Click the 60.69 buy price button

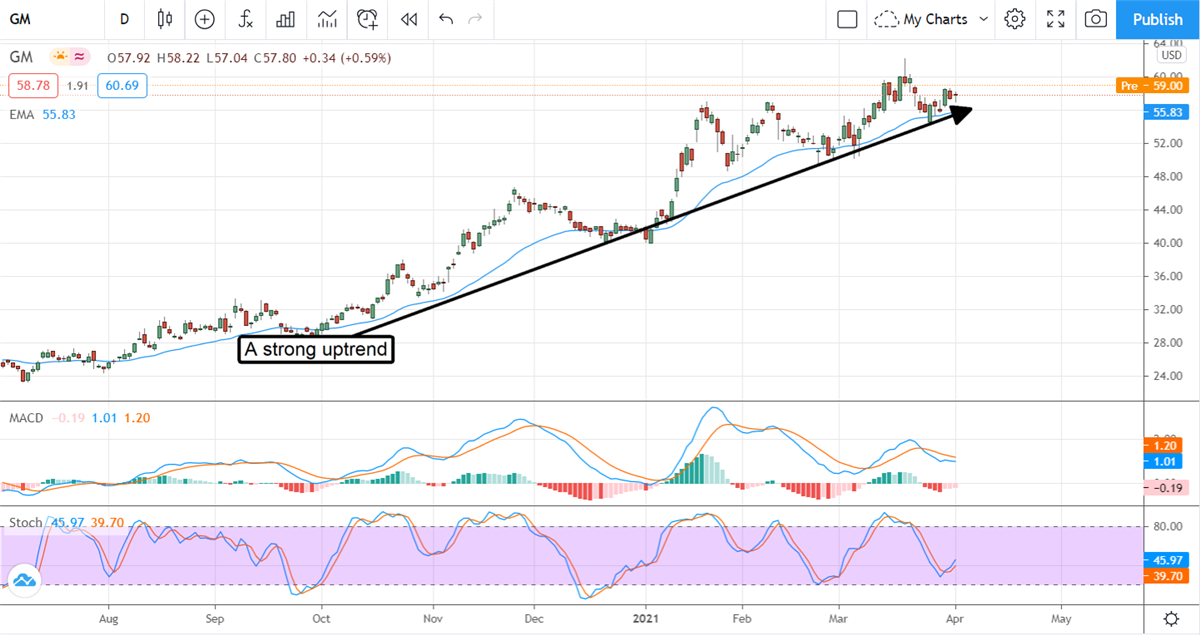pos(122,86)
